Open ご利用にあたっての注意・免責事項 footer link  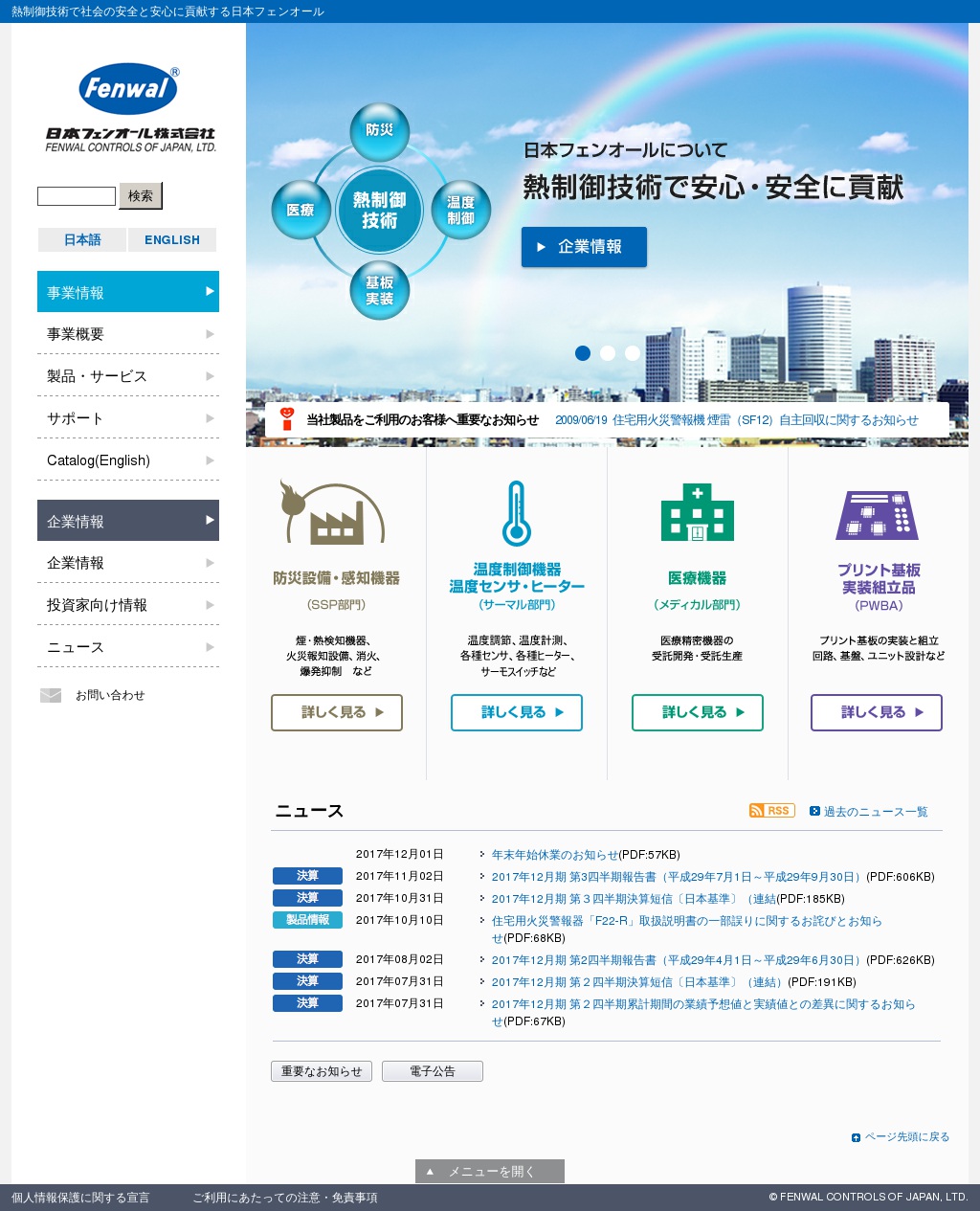(285, 1198)
